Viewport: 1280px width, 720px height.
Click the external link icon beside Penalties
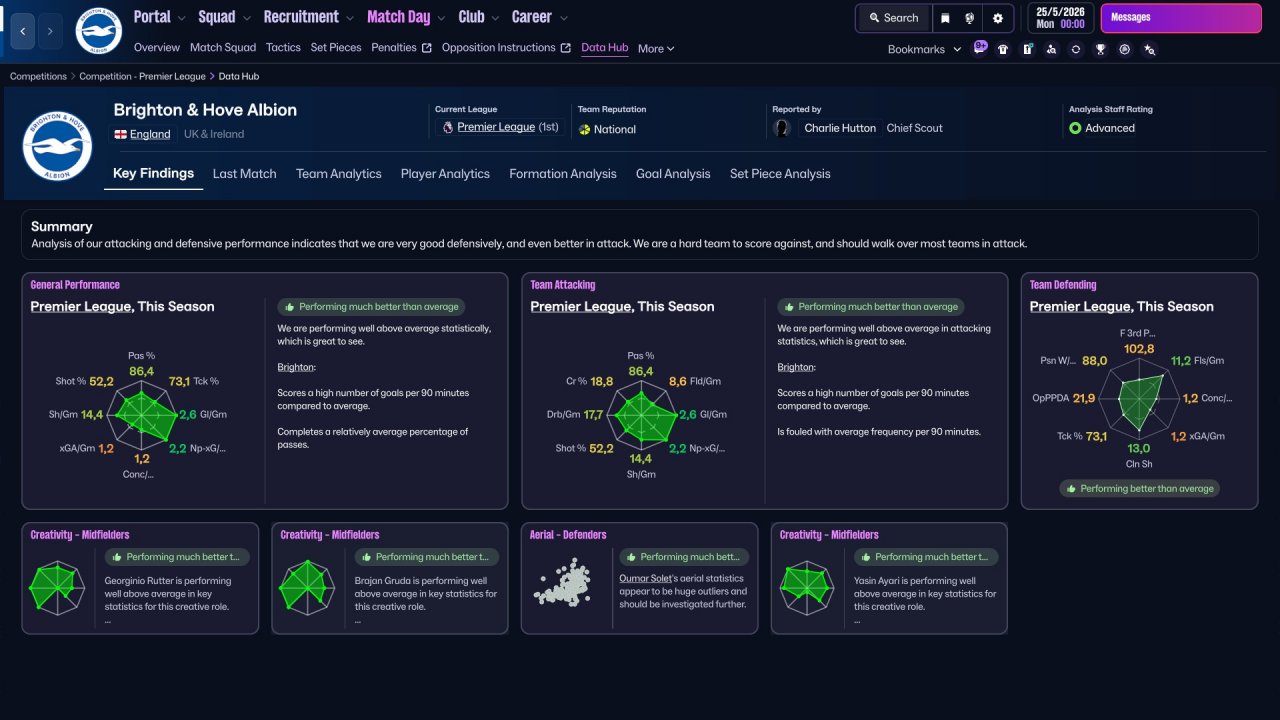coord(427,48)
